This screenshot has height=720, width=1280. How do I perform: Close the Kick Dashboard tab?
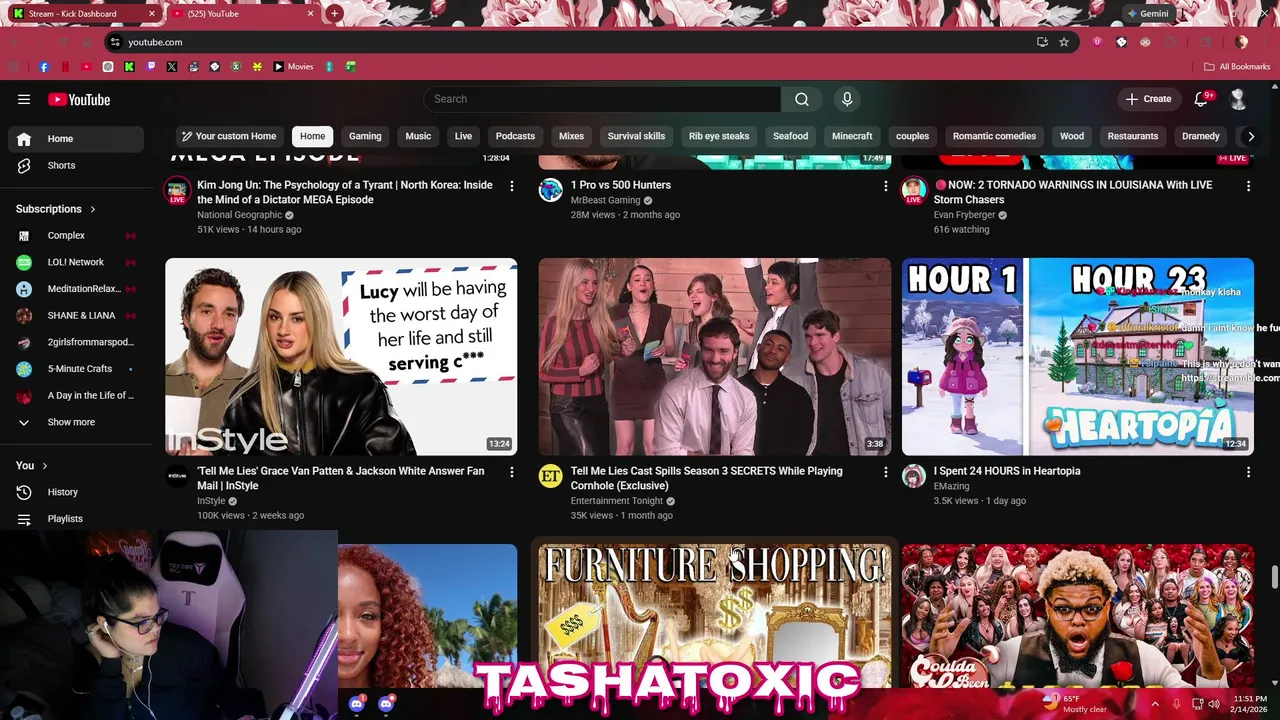152,14
